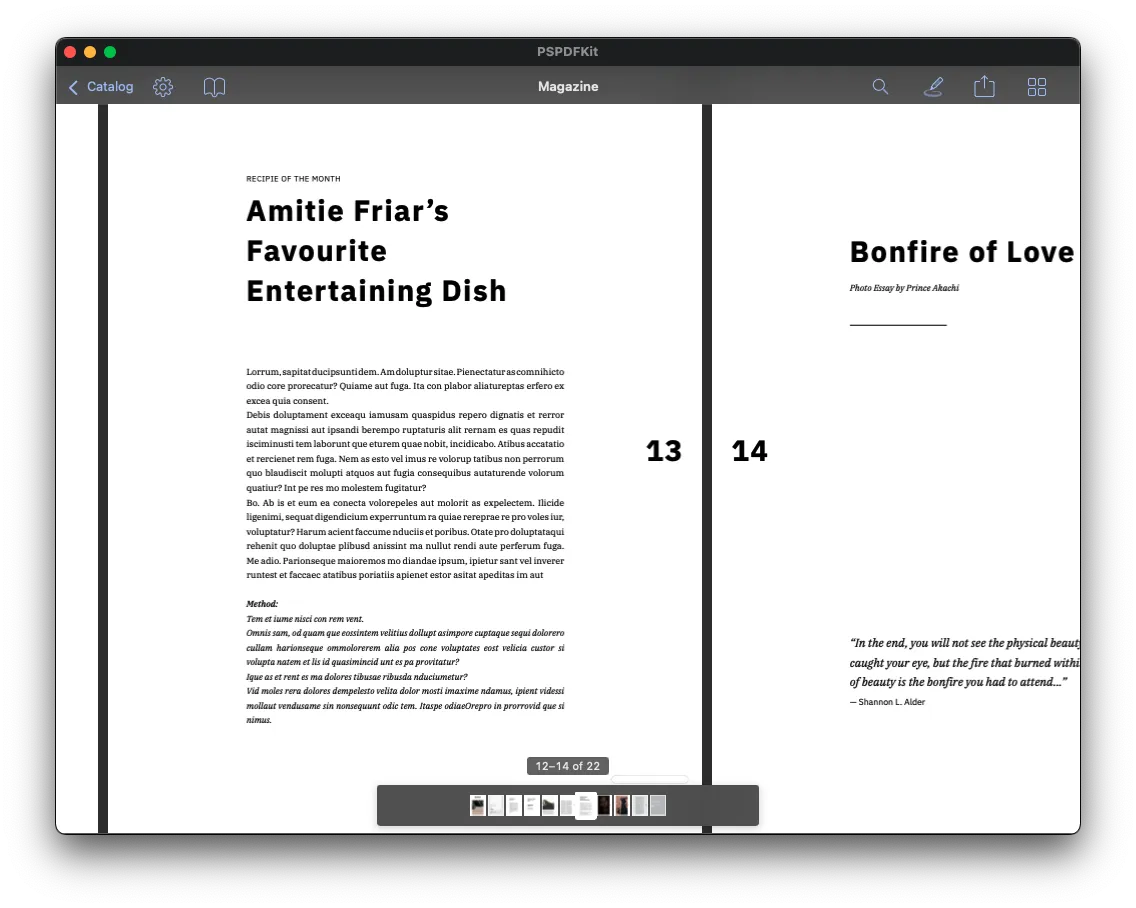Toggle fullscreen with the green window button
The height and width of the screenshot is (908, 1136).
(x=110, y=51)
